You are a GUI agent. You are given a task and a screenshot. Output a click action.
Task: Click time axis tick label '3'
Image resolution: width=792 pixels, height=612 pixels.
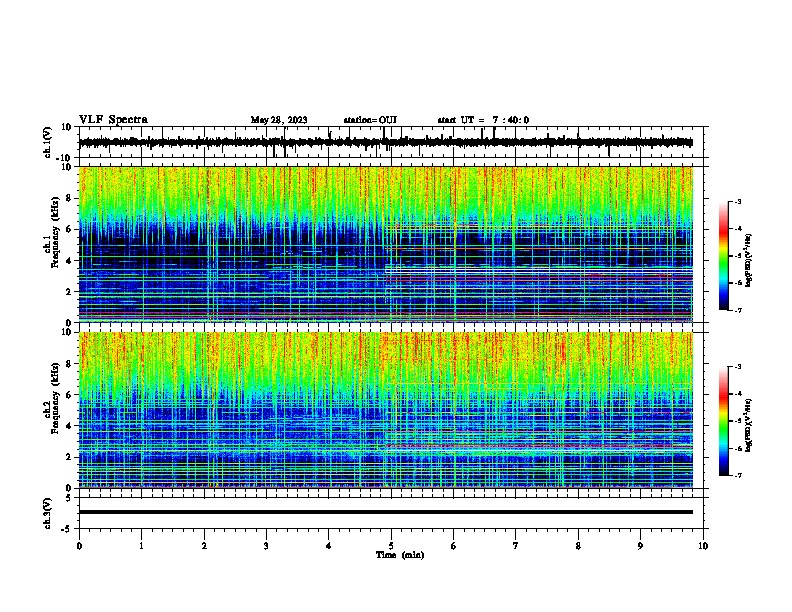[266, 546]
